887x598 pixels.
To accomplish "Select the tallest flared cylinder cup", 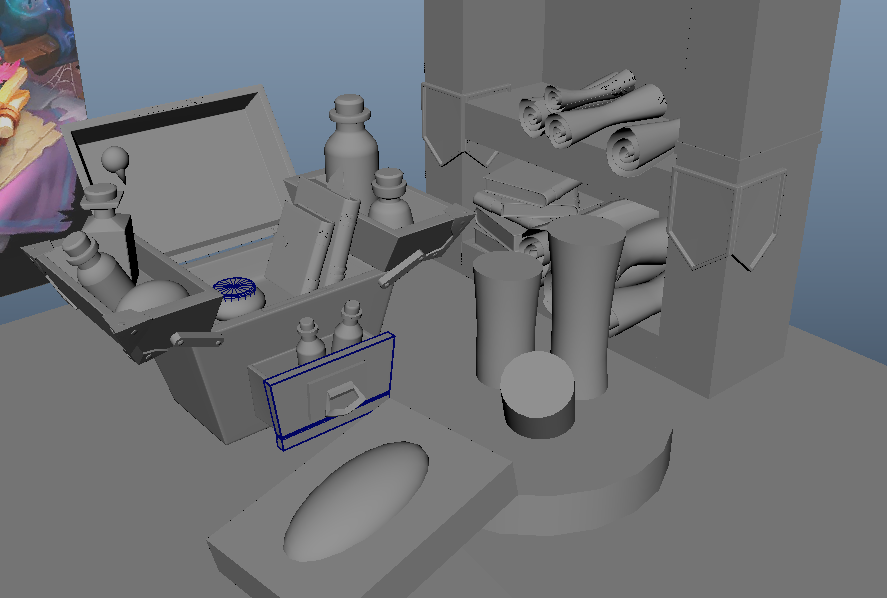I will pyautogui.click(x=585, y=306).
